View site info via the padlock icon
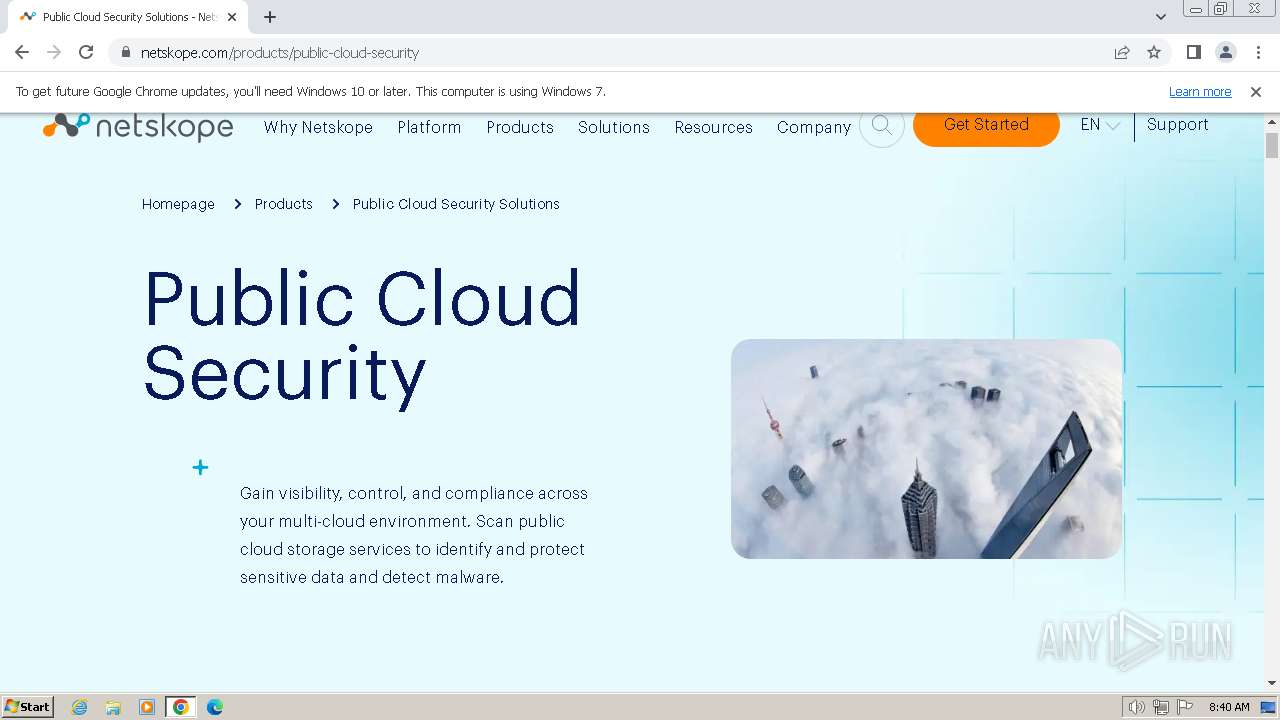The width and height of the screenshot is (1280, 720). (x=125, y=52)
